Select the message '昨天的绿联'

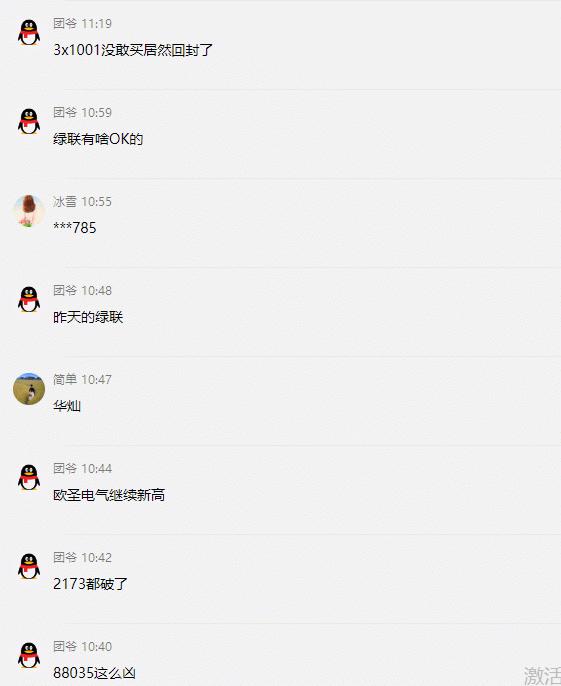click(88, 317)
